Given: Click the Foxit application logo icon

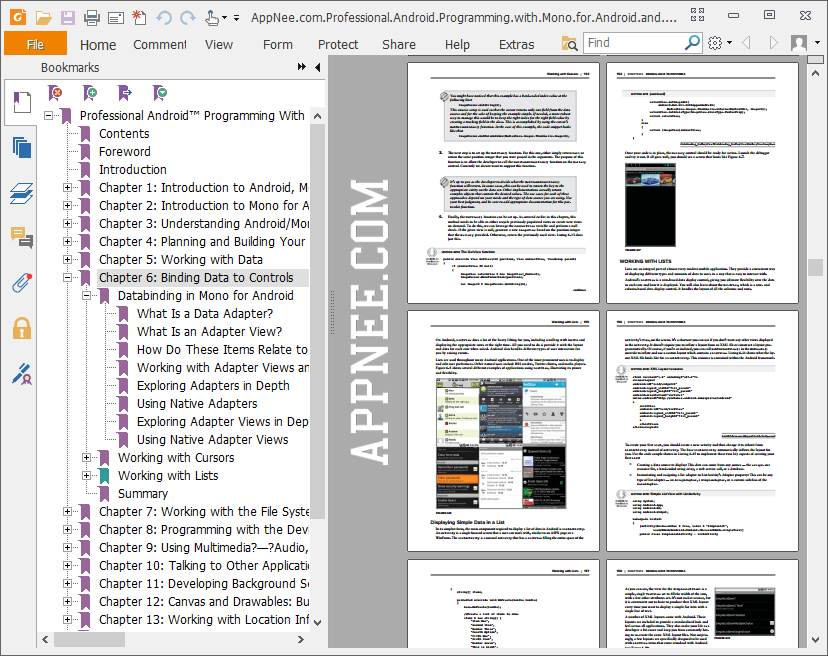Looking at the screenshot, I should pos(18,17).
